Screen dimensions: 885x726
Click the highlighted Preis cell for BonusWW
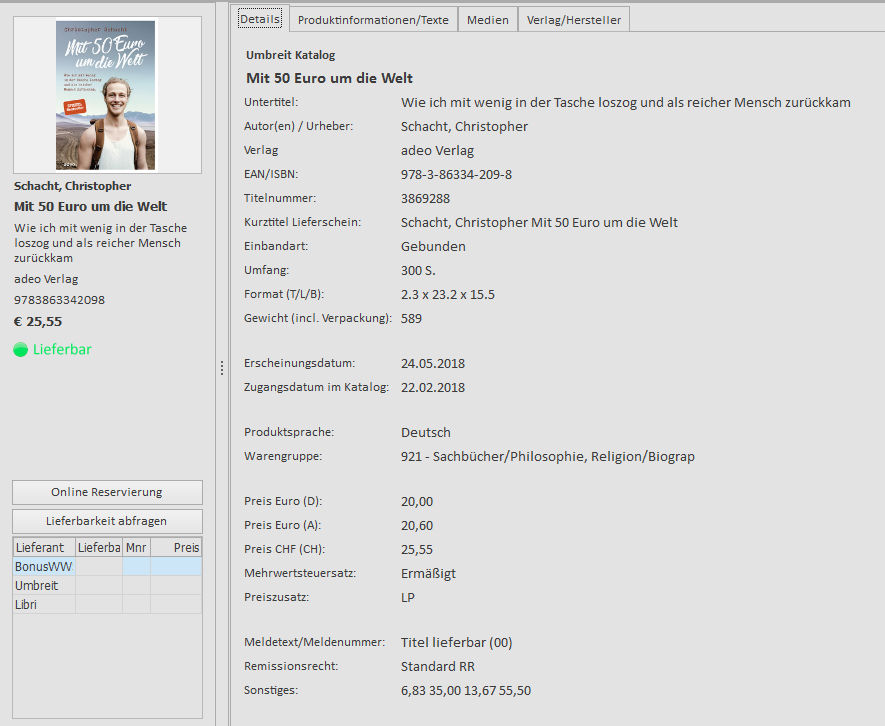(x=176, y=567)
